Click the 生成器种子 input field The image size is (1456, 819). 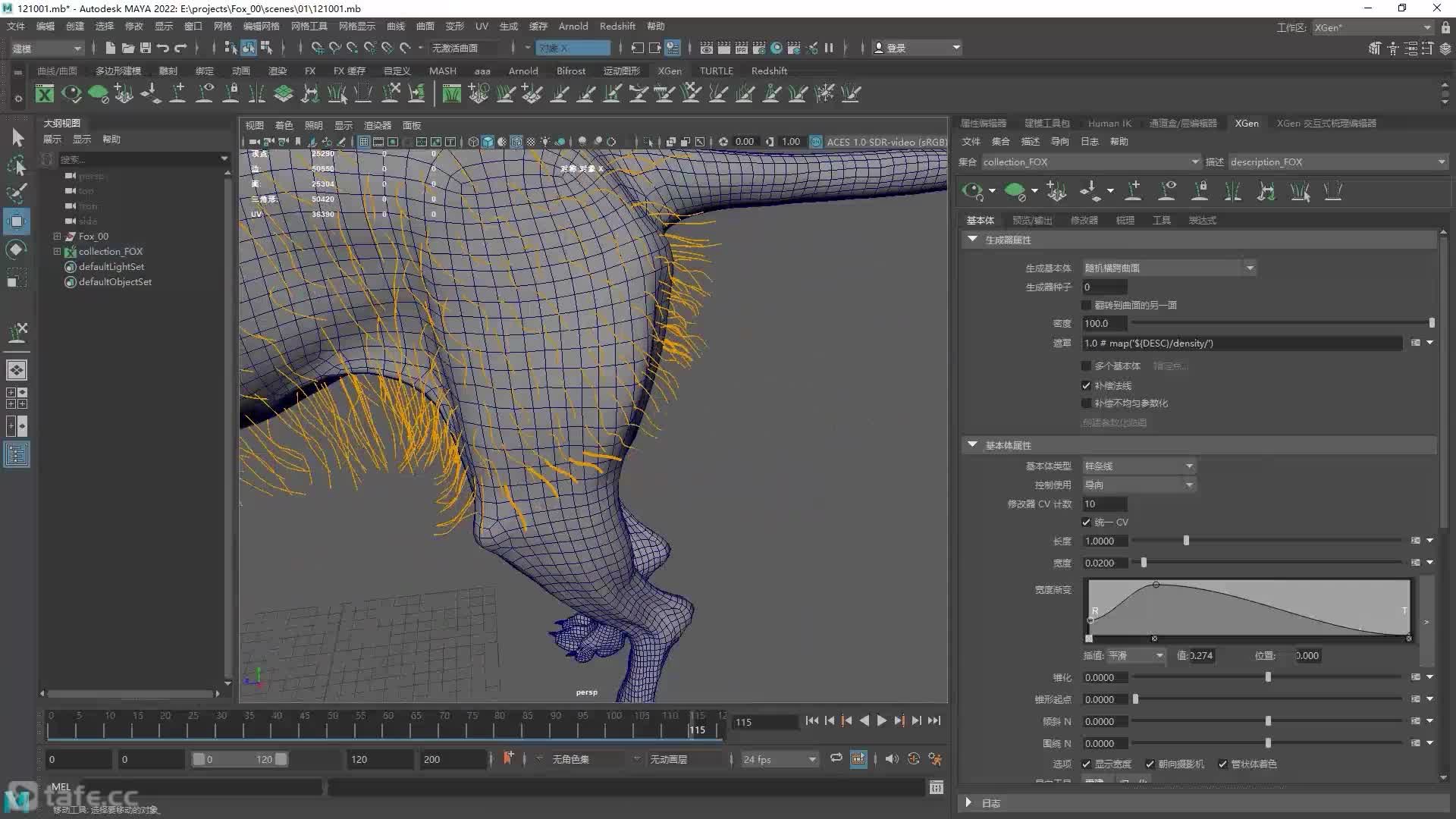1105,287
